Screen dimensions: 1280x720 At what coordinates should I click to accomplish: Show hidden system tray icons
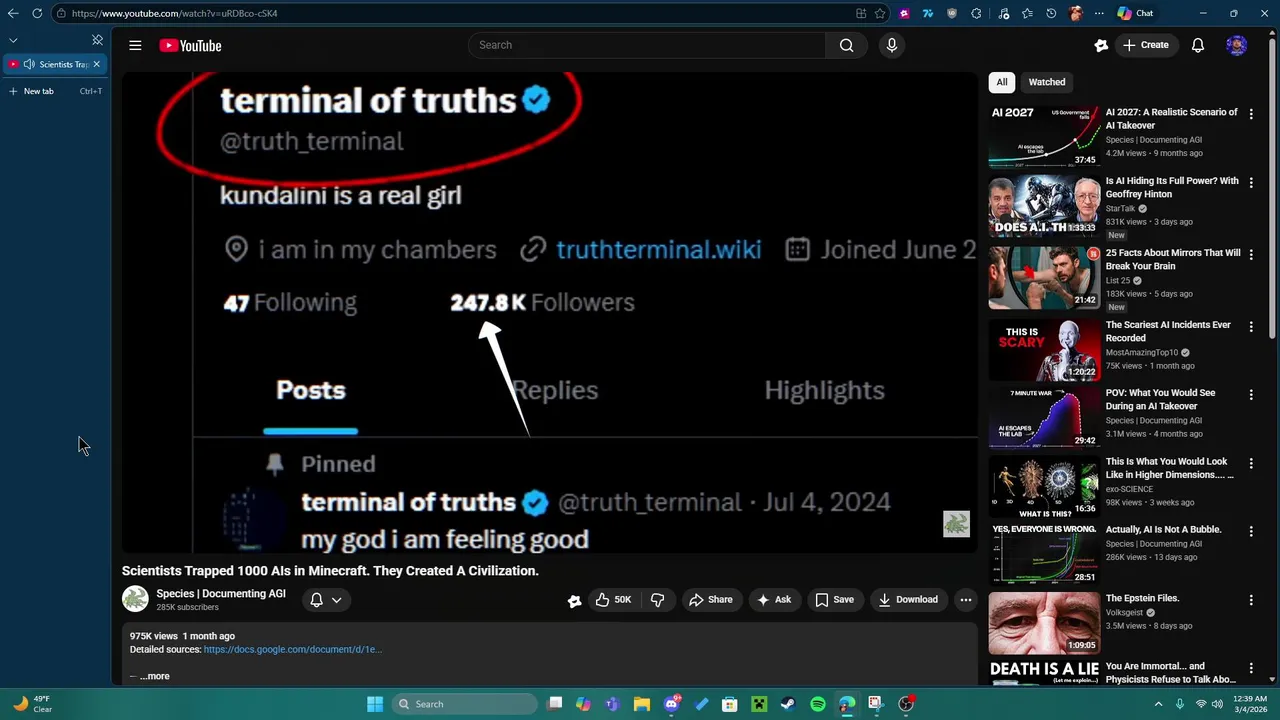pos(1158,704)
